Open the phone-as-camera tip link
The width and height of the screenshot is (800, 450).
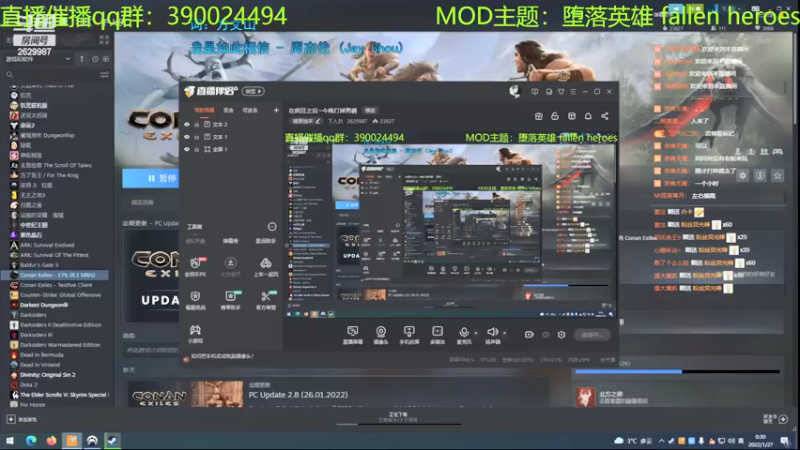222,356
